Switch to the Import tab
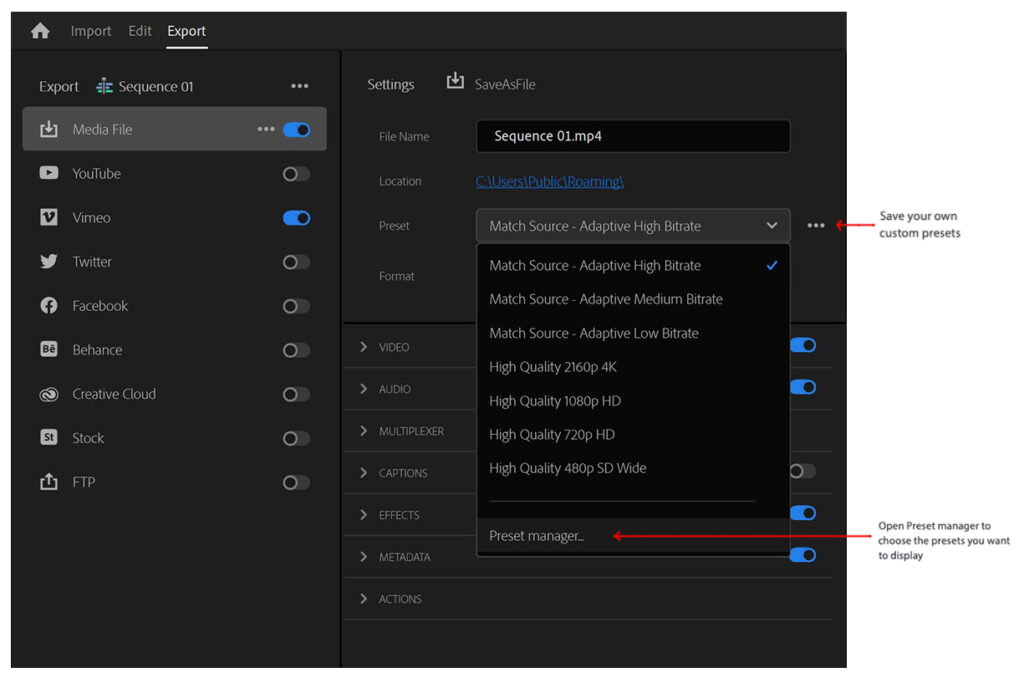The image size is (1024, 683). 91,31
